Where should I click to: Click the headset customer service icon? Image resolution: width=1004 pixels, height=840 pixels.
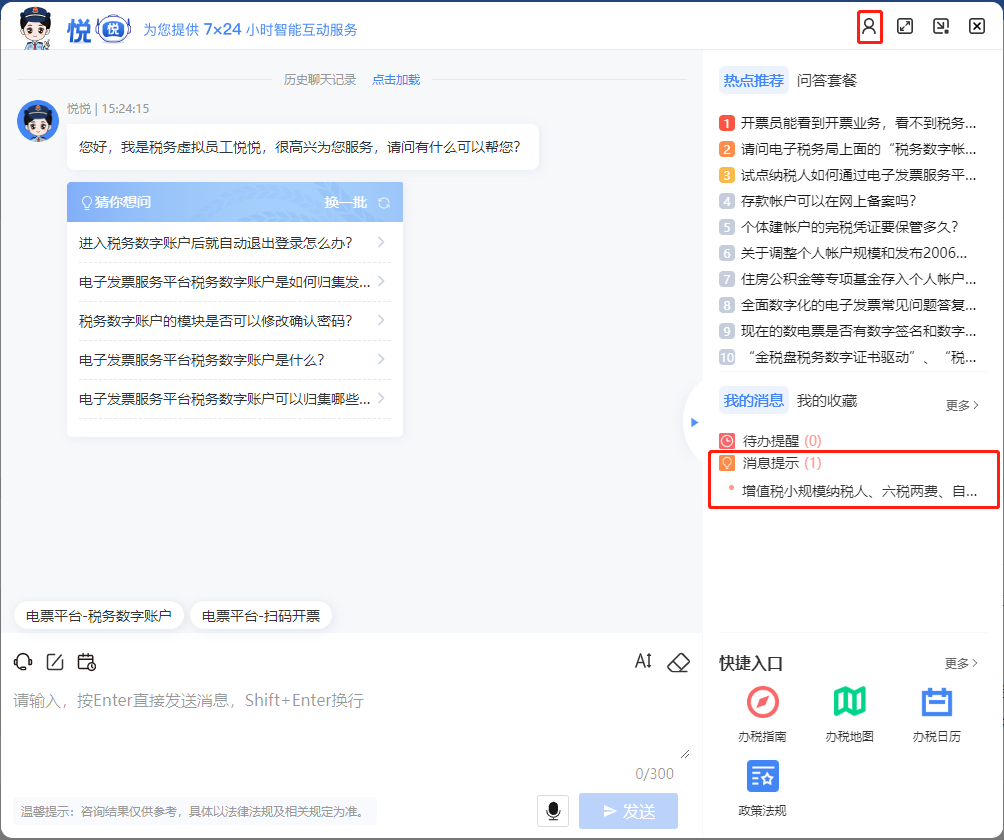point(23,662)
